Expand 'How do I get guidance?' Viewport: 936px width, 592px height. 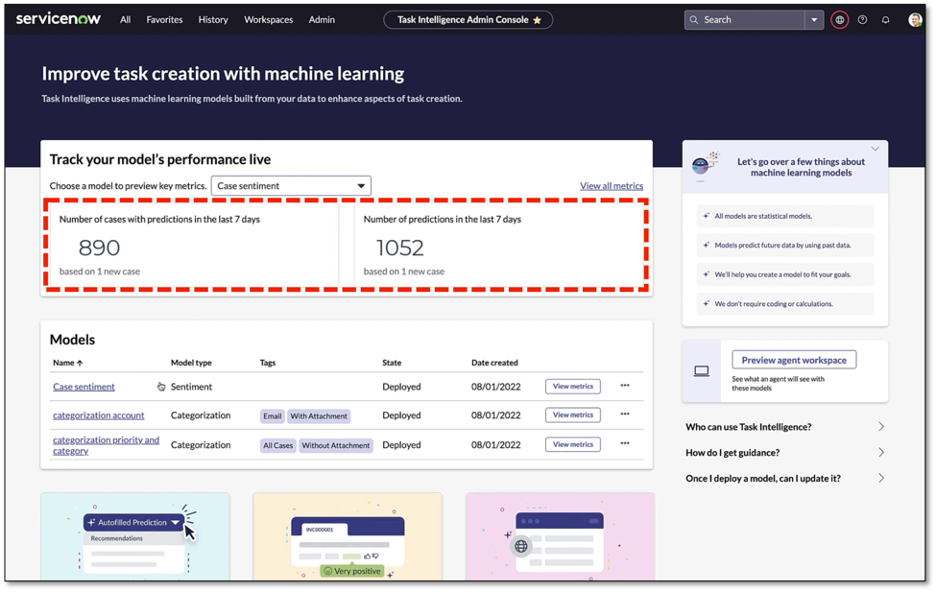(785, 452)
